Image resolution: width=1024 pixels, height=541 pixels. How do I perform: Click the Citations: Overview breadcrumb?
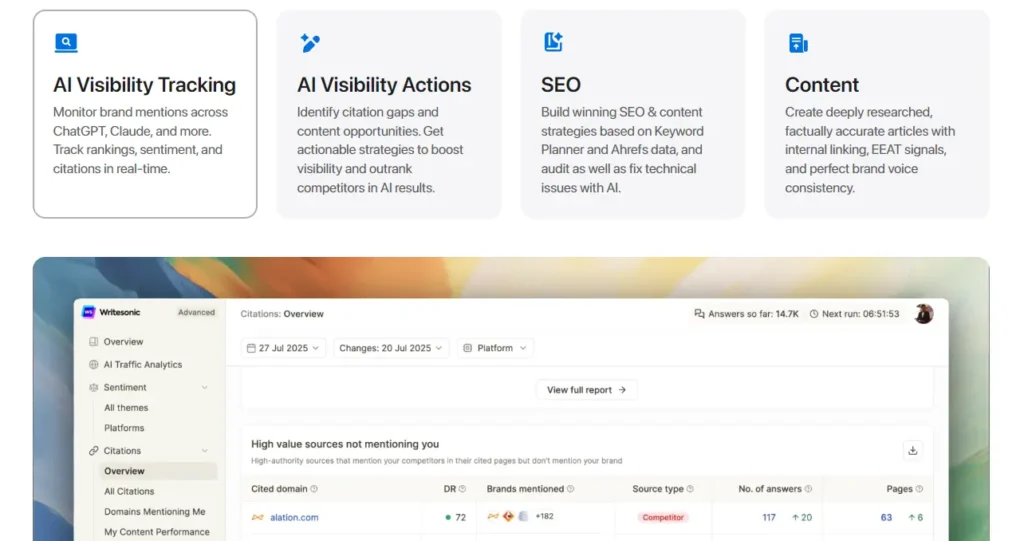[281, 314]
